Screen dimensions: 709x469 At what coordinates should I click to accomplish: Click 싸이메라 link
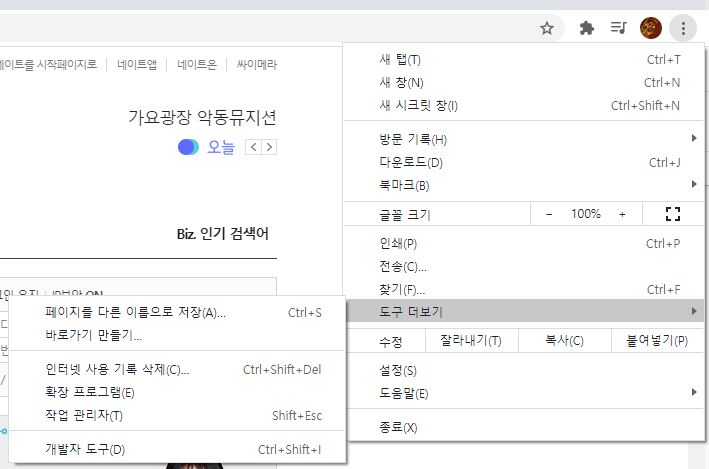pyautogui.click(x=256, y=65)
